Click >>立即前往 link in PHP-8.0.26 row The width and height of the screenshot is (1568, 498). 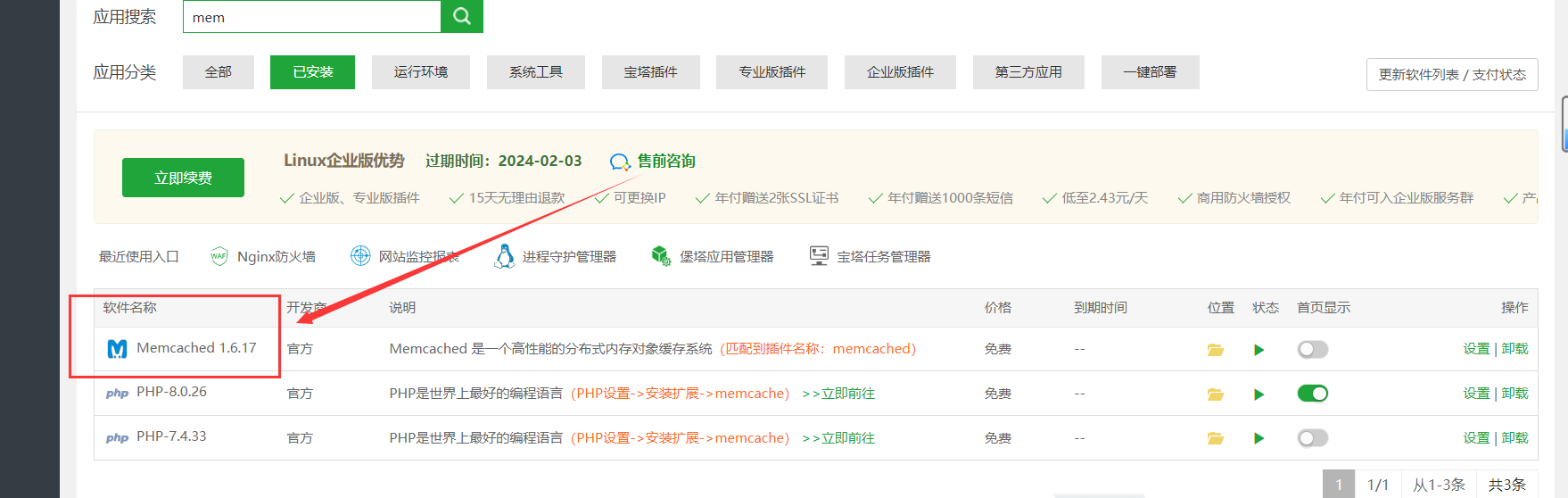[838, 394]
